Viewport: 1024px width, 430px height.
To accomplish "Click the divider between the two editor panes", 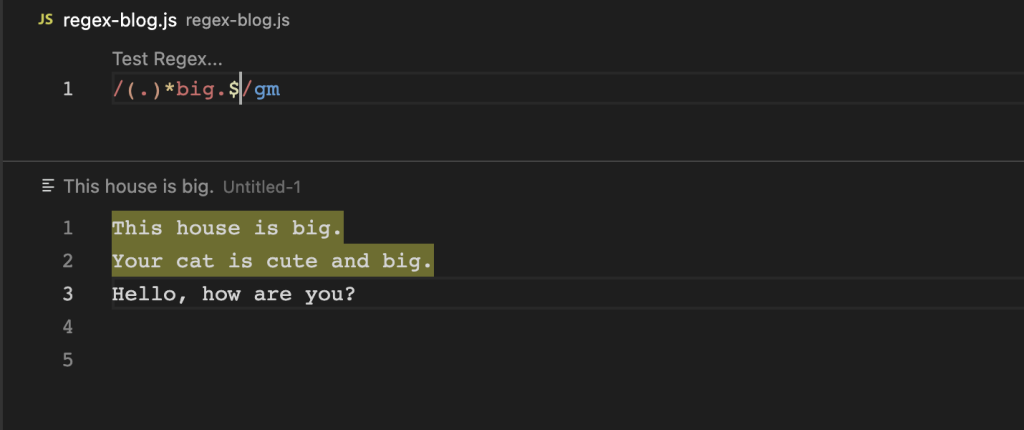I will click(x=512, y=160).
